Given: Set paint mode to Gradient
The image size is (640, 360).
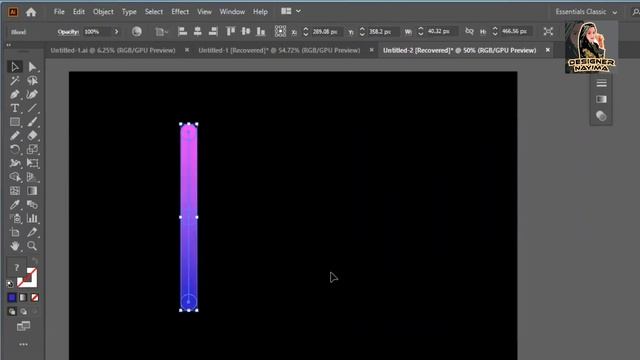Looking at the screenshot, I should [23, 298].
